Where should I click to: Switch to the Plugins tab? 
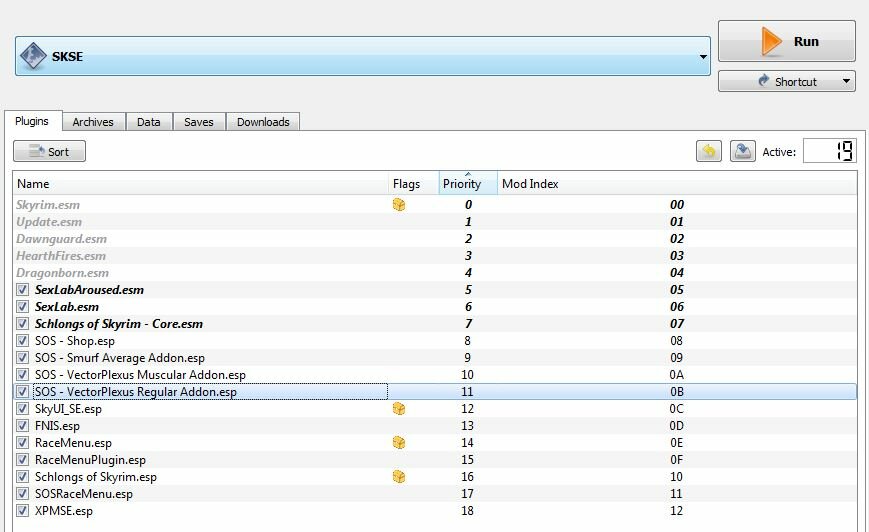(32, 121)
